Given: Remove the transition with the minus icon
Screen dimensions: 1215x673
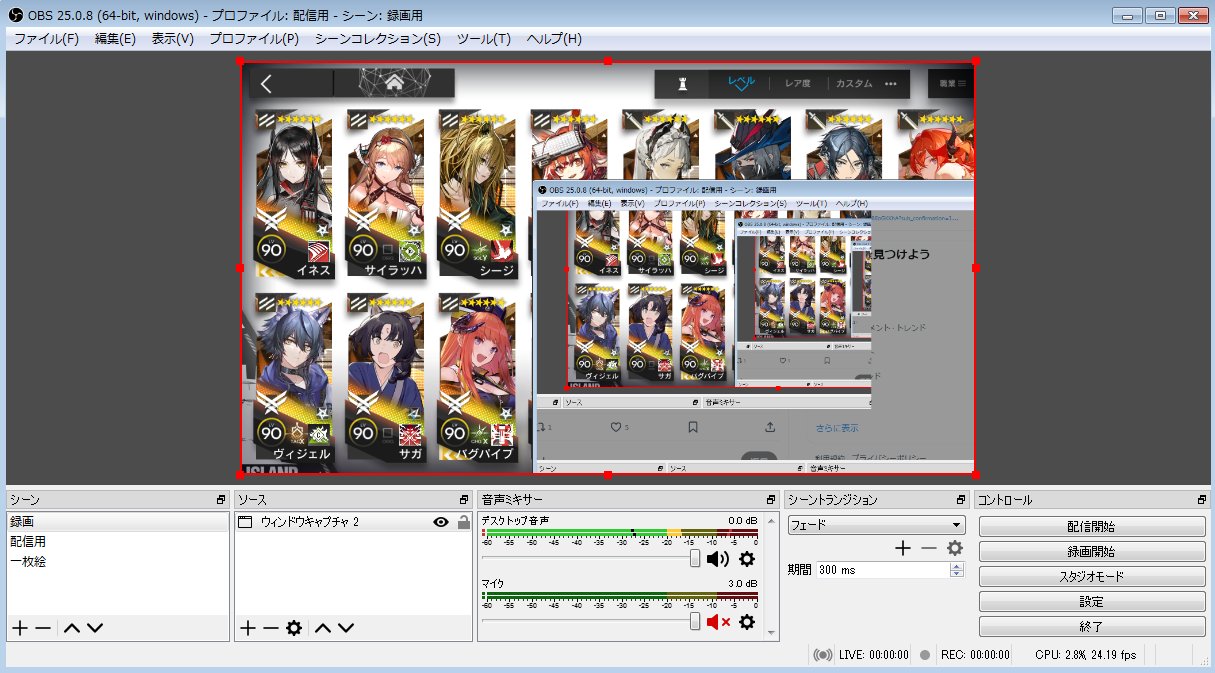Looking at the screenshot, I should pos(929,548).
